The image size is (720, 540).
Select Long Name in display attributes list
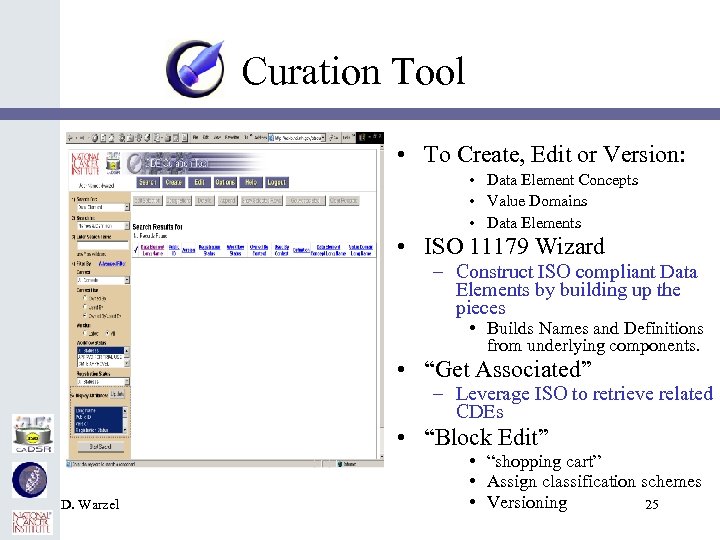tap(98, 411)
